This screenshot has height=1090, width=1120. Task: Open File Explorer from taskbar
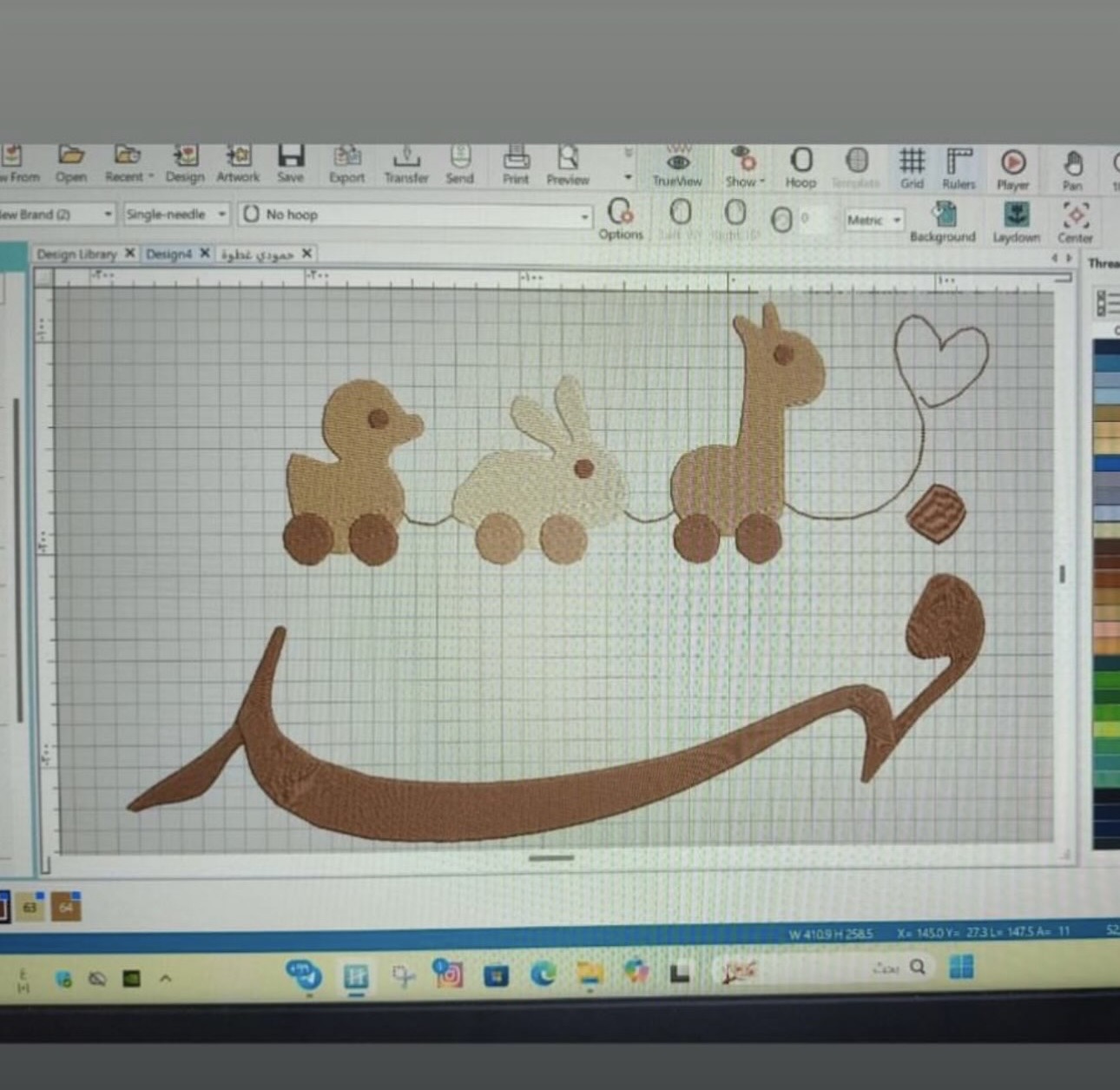(590, 974)
